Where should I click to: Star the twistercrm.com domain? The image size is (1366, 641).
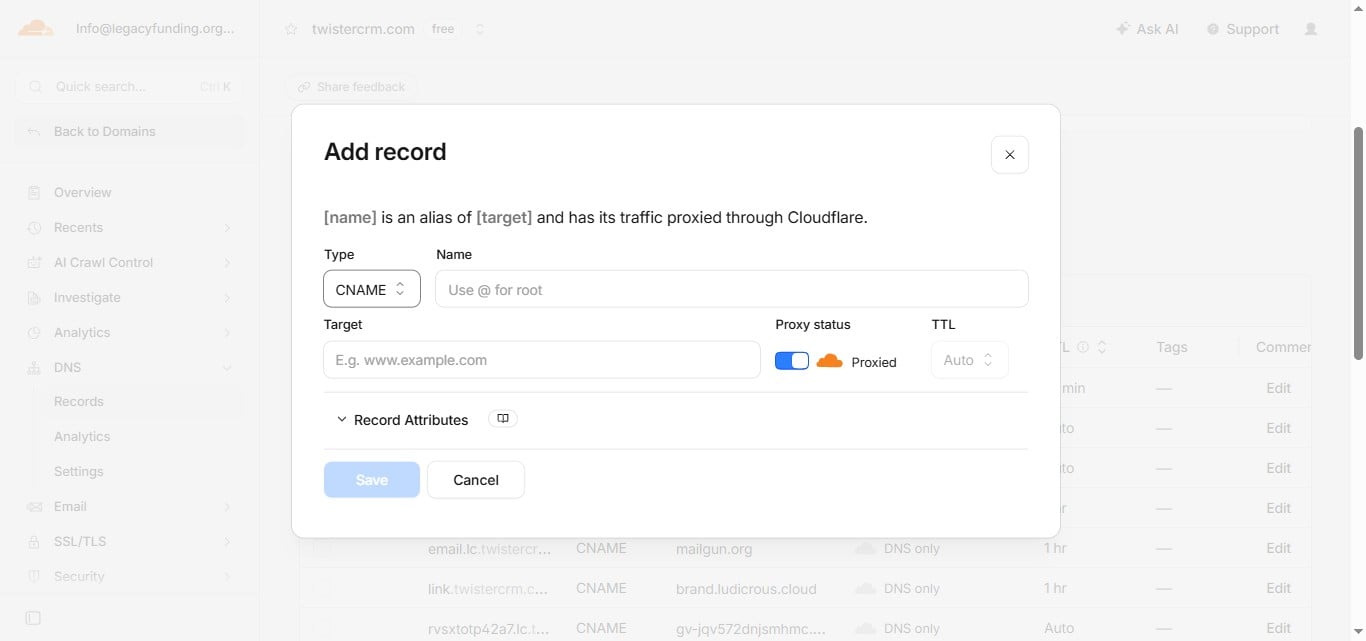click(291, 29)
